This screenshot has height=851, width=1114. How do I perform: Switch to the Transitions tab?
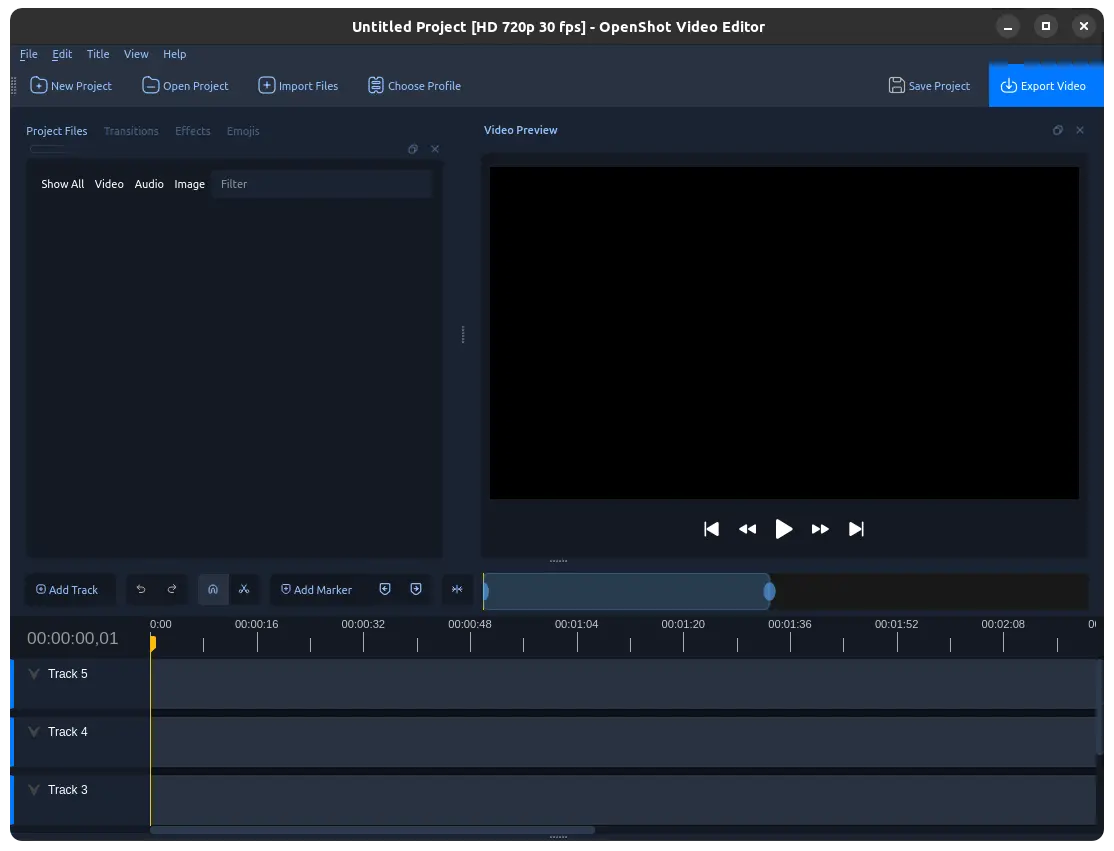tap(131, 131)
